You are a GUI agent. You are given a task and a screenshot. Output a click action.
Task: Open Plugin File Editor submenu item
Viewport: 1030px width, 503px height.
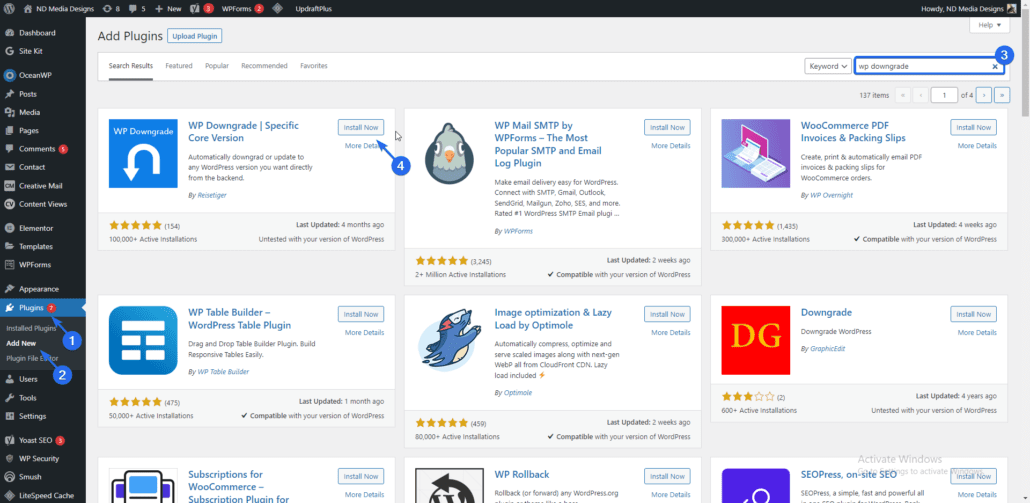32,358
